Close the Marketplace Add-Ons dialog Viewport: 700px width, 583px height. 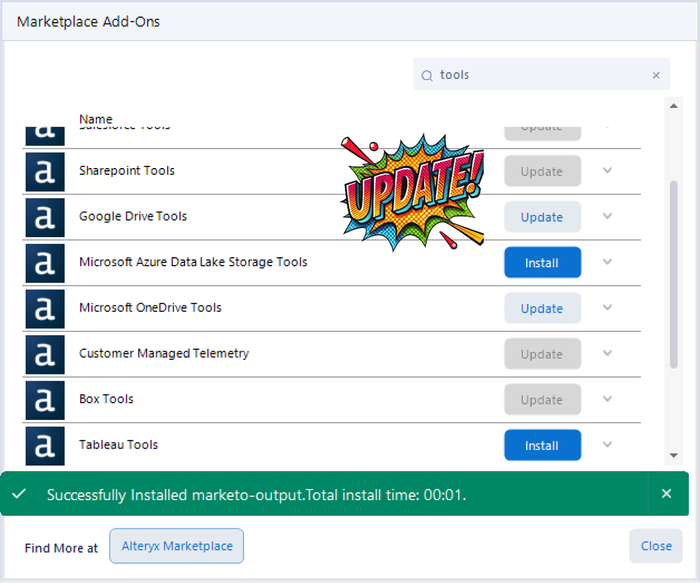[656, 546]
